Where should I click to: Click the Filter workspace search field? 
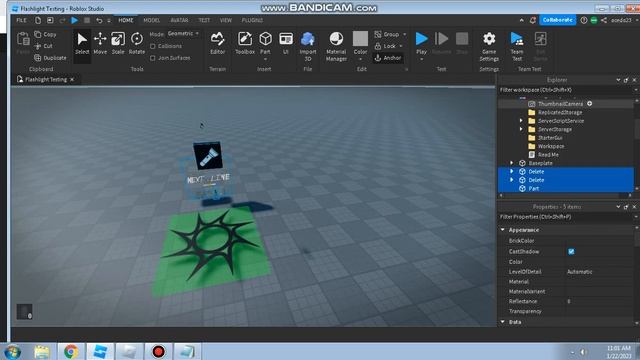[x=565, y=90]
